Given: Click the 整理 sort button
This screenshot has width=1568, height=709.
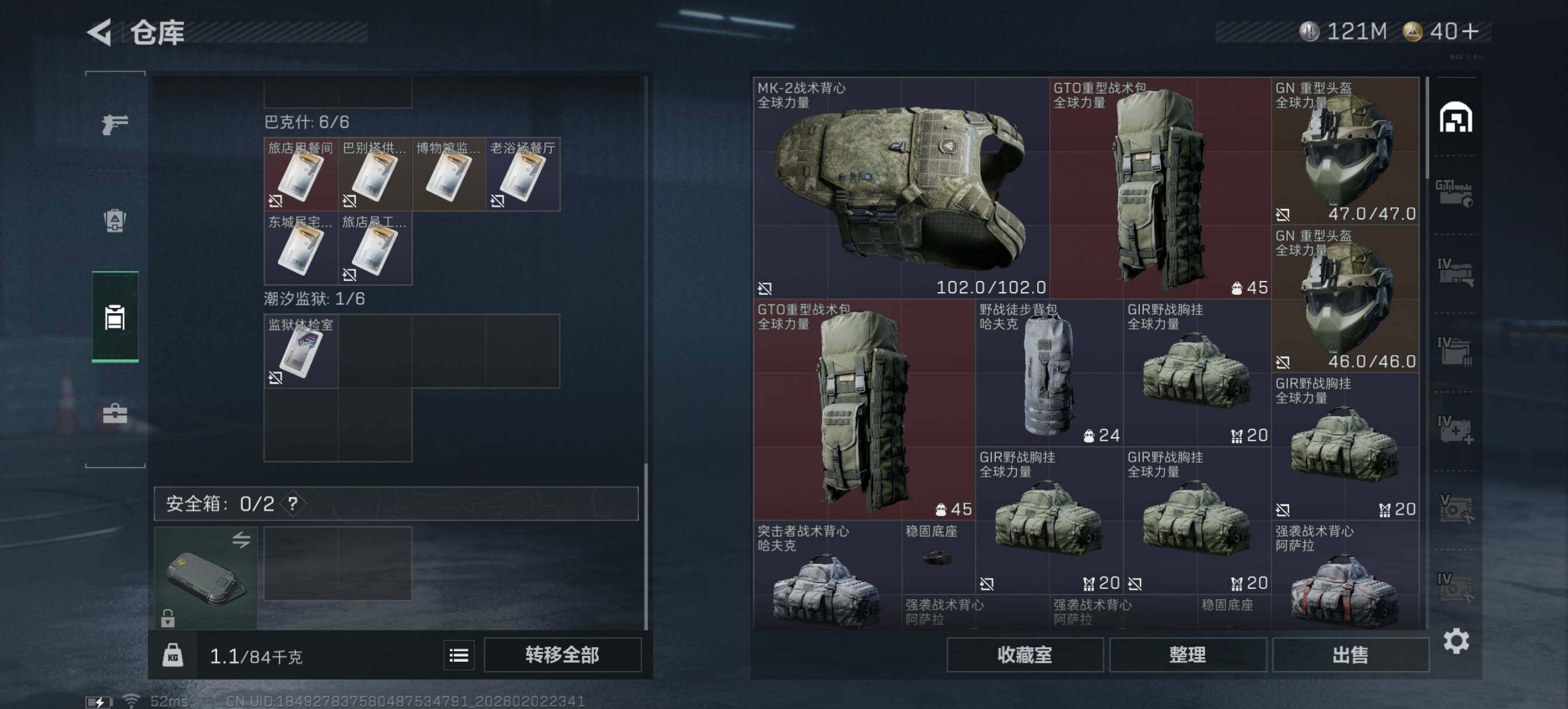Looking at the screenshot, I should (x=1188, y=655).
